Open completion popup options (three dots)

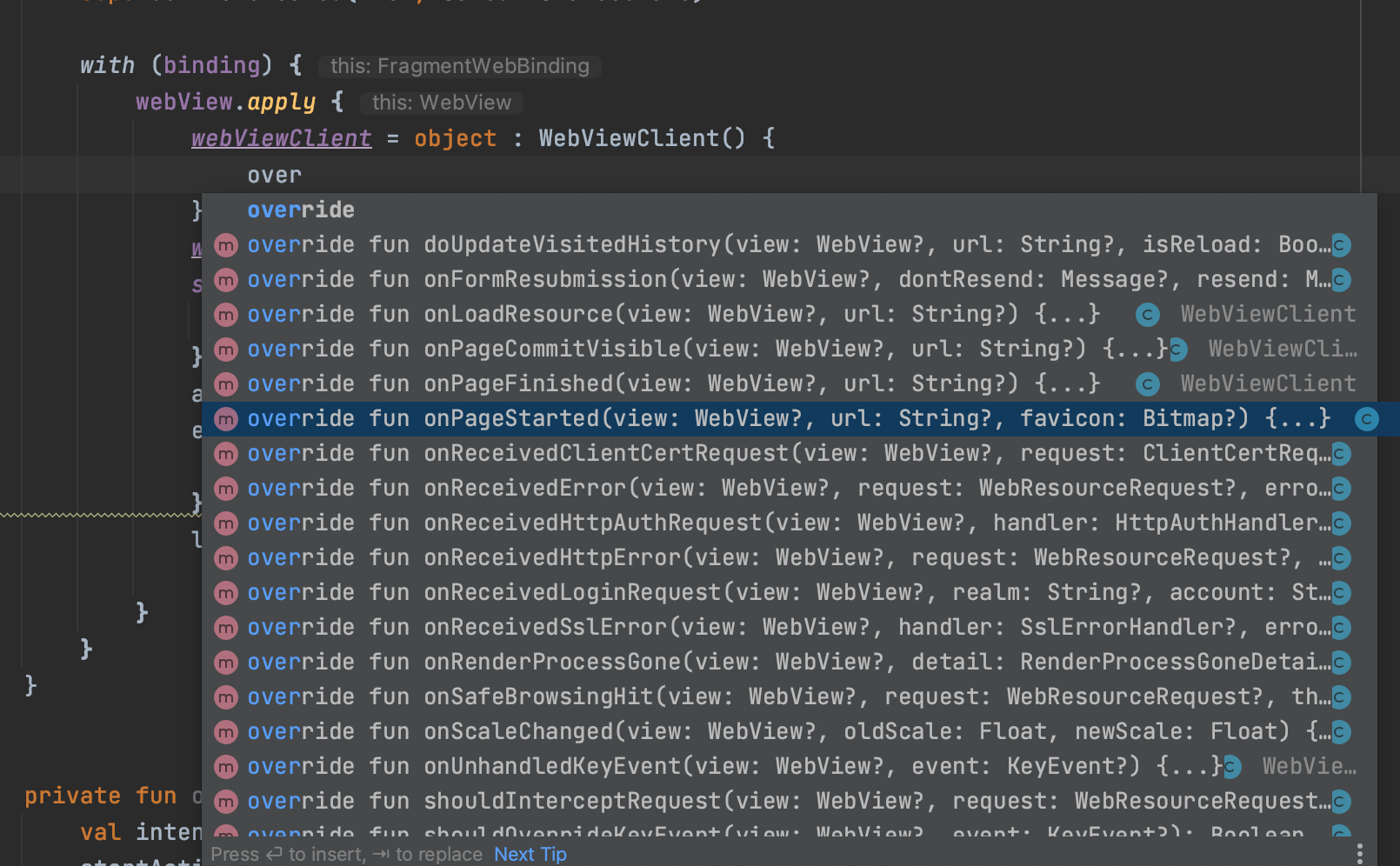(1359, 853)
